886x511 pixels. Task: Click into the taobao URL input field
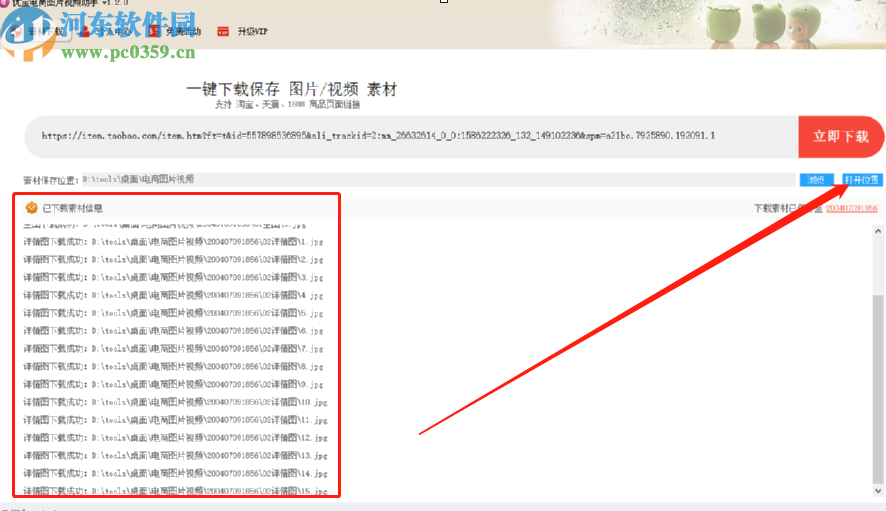(411, 137)
